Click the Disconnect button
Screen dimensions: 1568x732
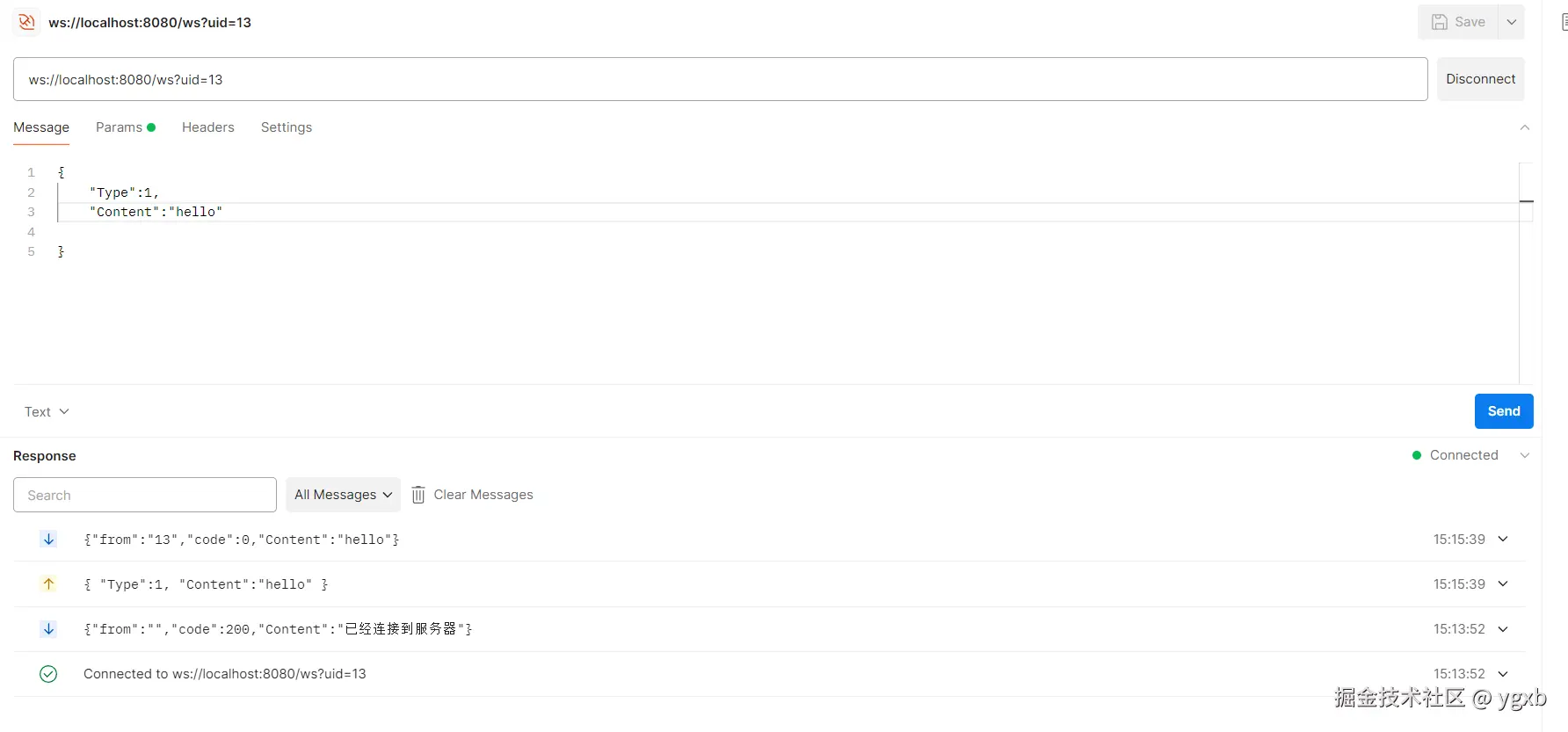(1481, 79)
